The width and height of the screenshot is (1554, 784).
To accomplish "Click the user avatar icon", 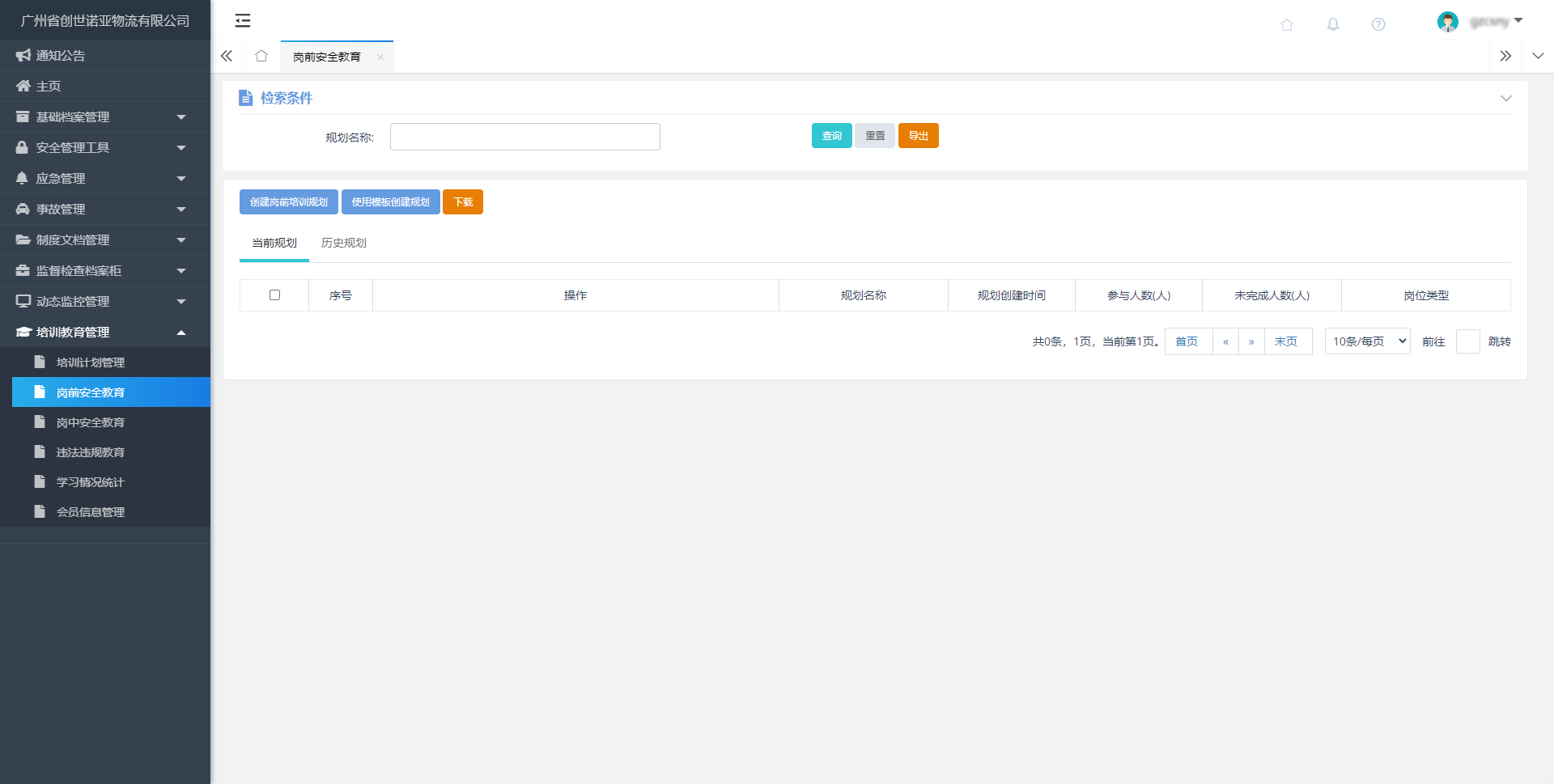I will (1447, 22).
